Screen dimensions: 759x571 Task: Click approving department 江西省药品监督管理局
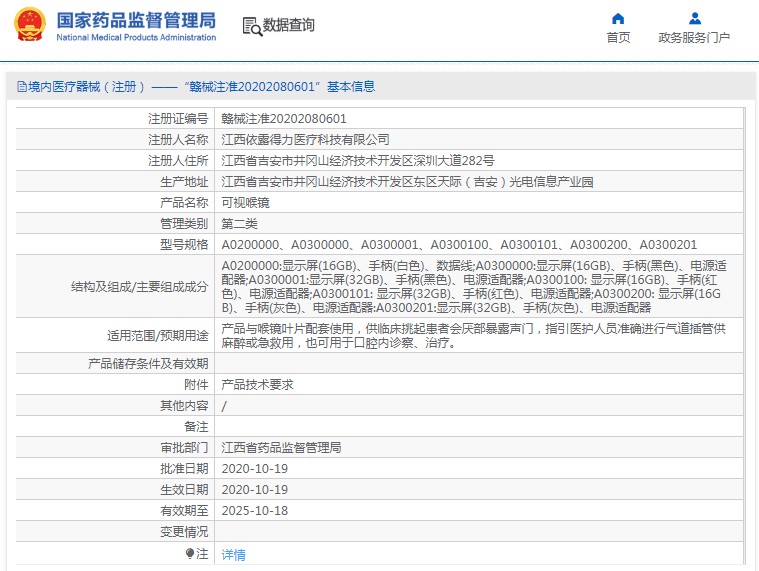(x=281, y=447)
